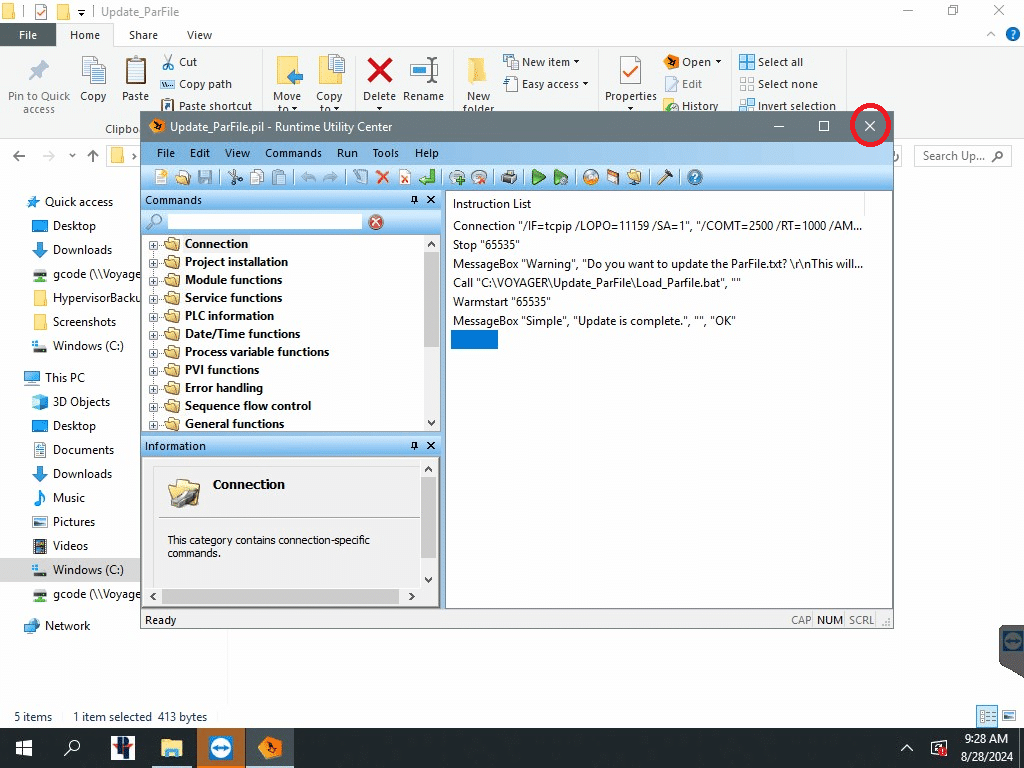Expand the Connection tree node
1024x768 pixels.
[x=154, y=245]
